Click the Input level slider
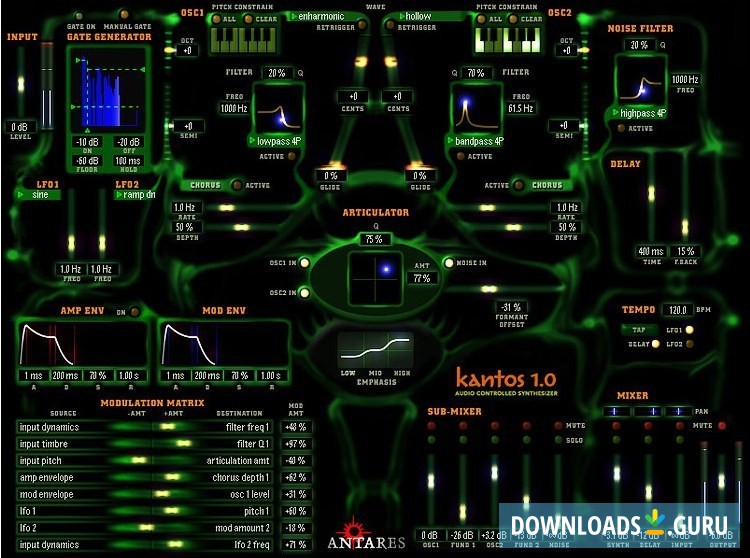 pos(21,82)
